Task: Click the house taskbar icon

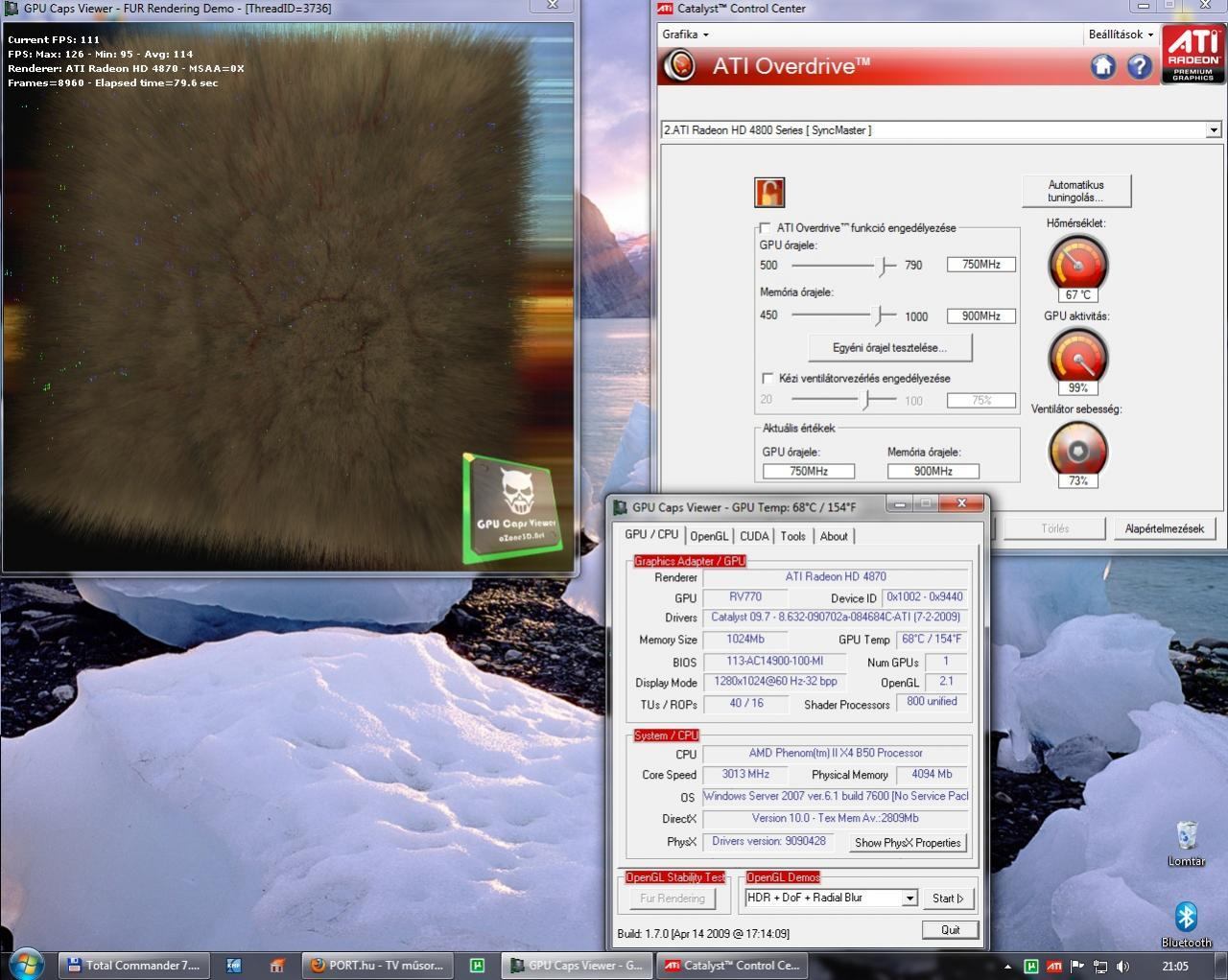Action: [x=276, y=966]
